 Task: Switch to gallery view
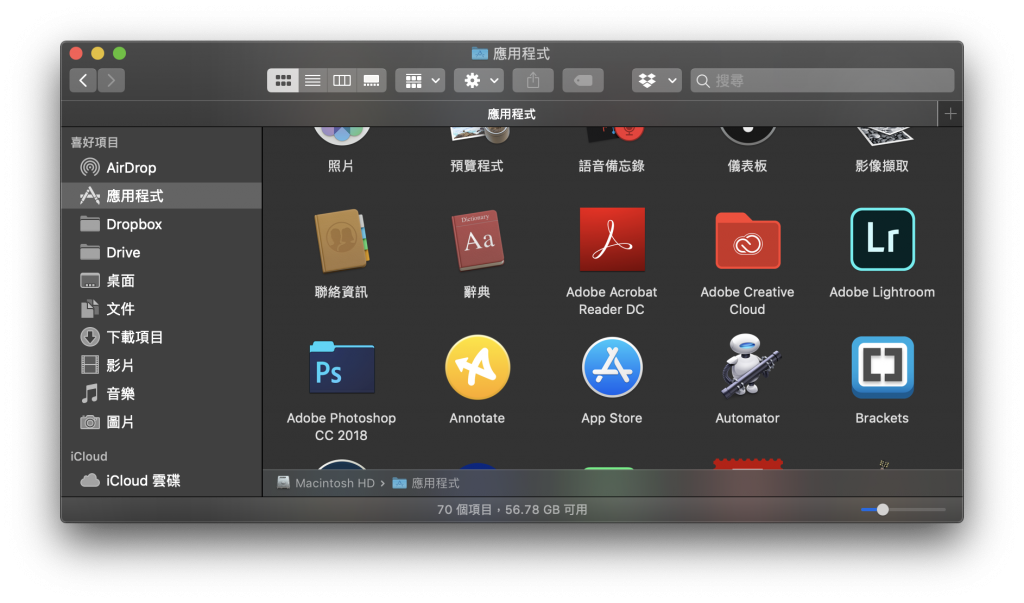pyautogui.click(x=372, y=80)
